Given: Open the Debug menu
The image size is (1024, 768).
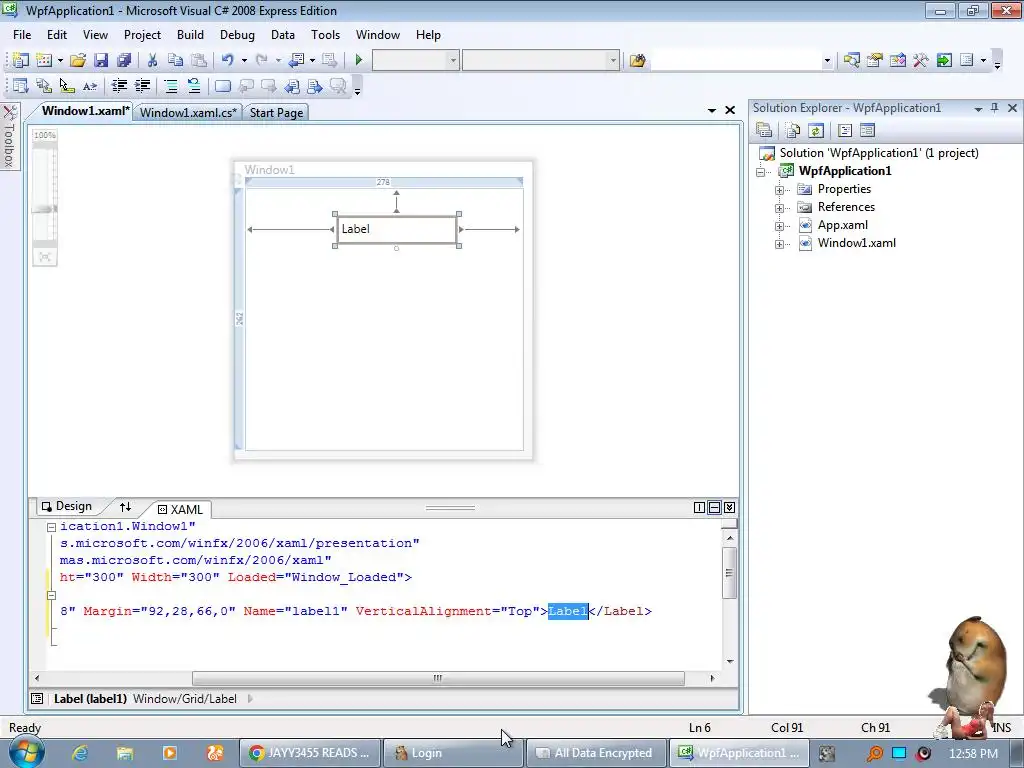Looking at the screenshot, I should (x=237, y=35).
